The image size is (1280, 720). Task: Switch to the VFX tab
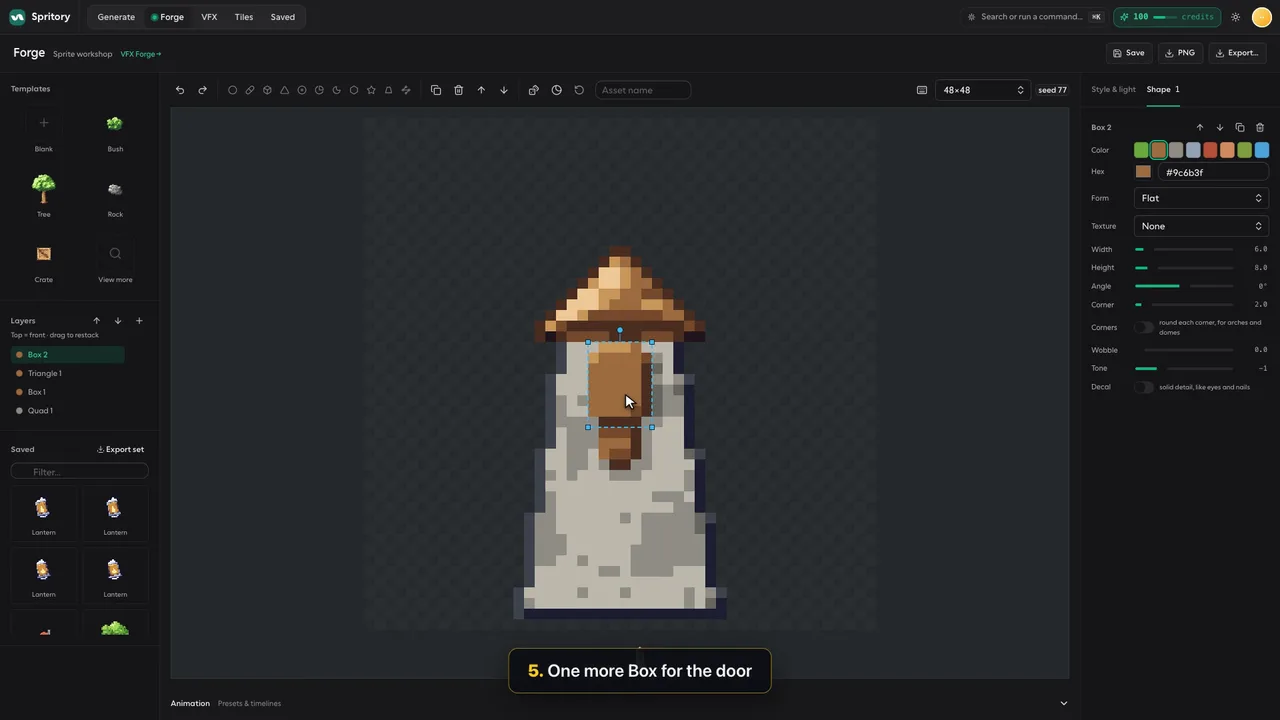209,17
